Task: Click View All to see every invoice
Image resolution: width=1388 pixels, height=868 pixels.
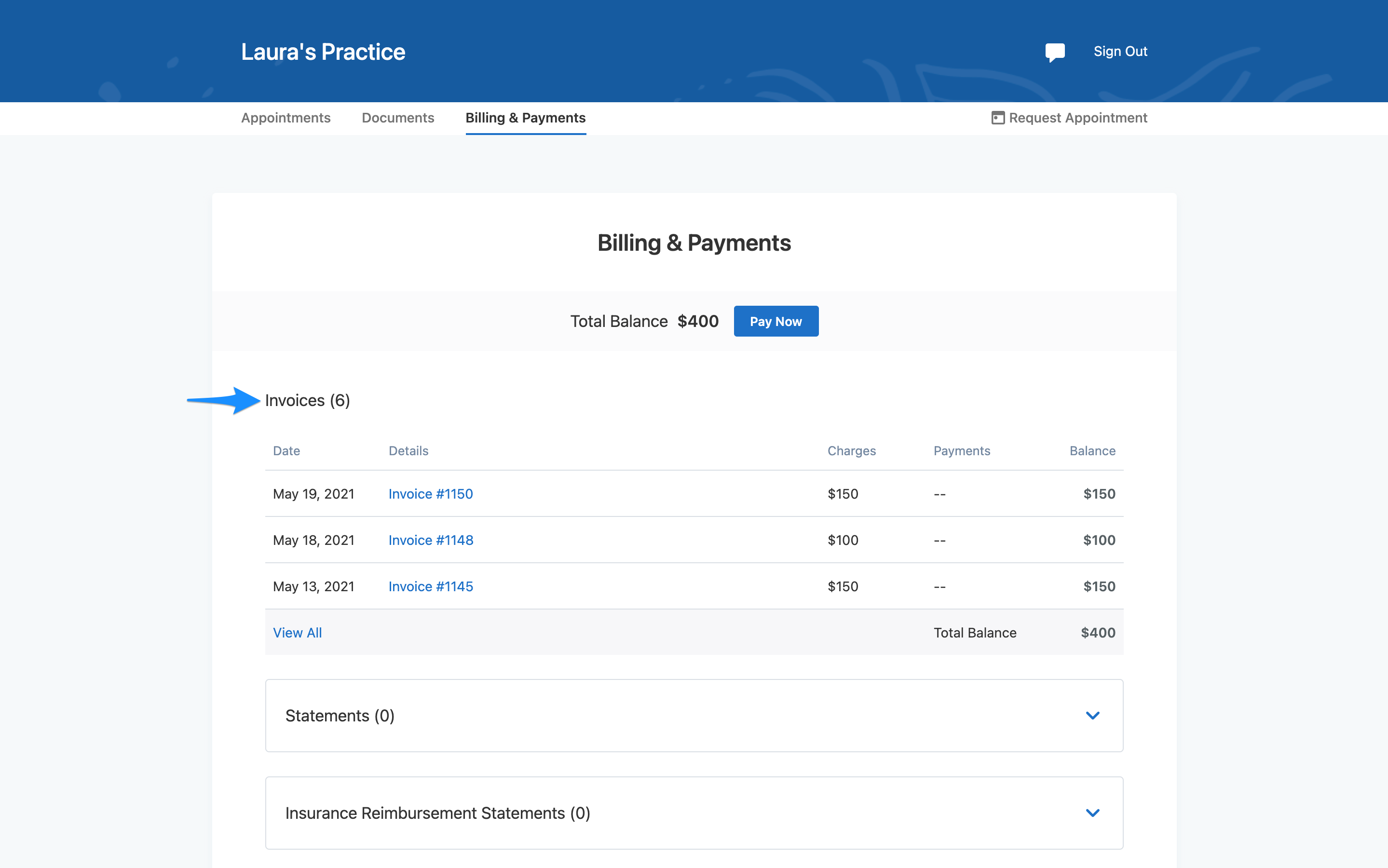Action: tap(298, 632)
